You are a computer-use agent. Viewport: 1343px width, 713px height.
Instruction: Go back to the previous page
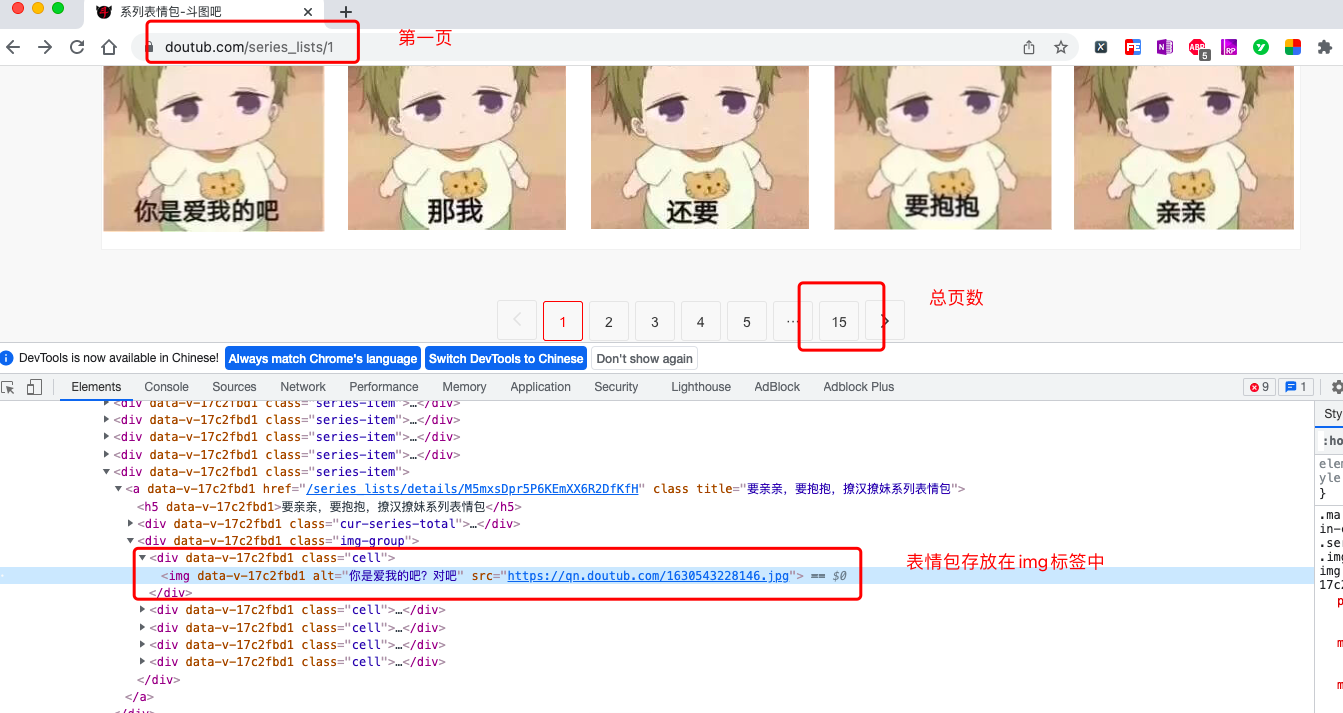13,47
